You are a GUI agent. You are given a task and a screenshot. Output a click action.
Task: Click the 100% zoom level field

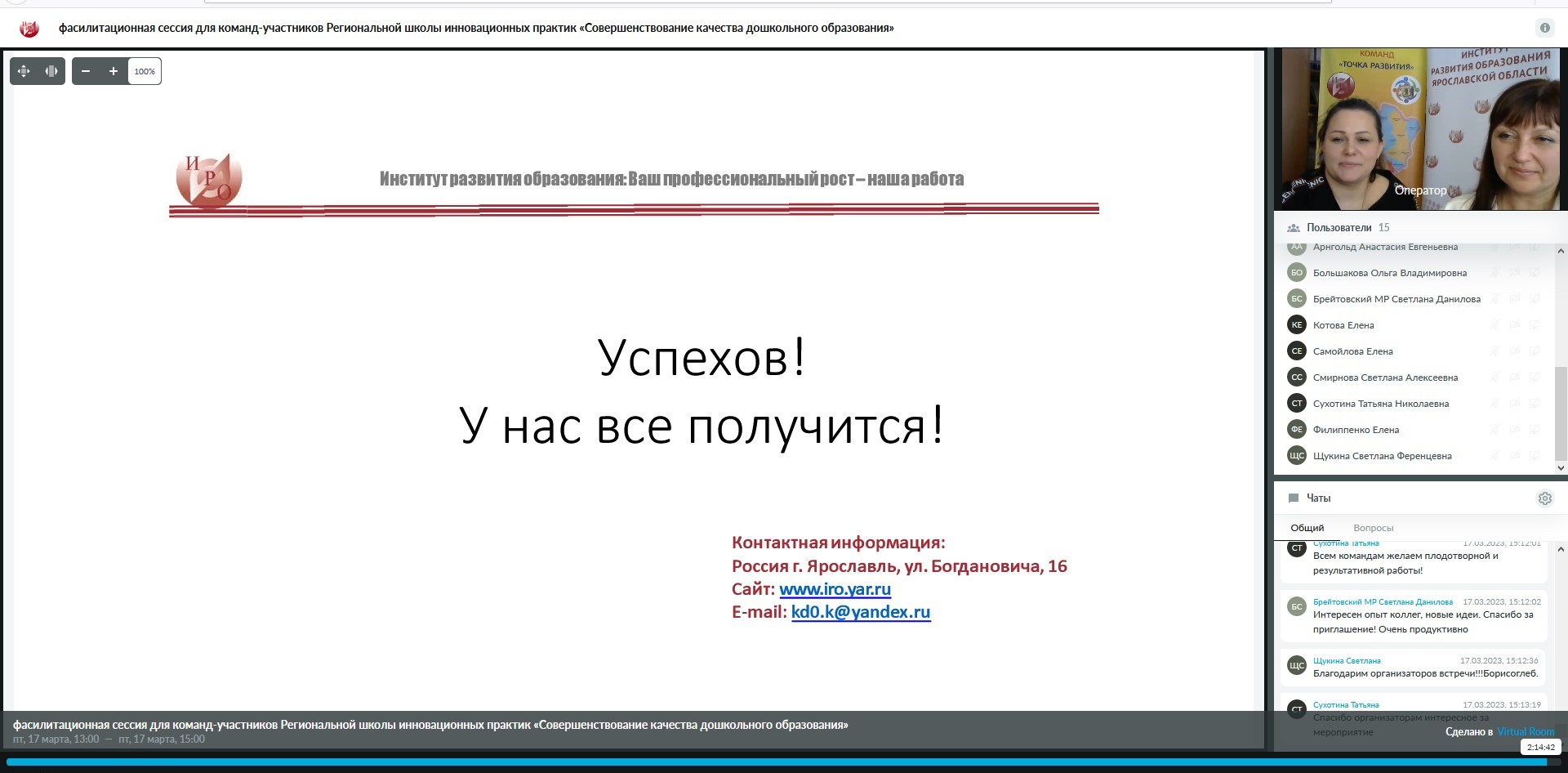pyautogui.click(x=145, y=71)
